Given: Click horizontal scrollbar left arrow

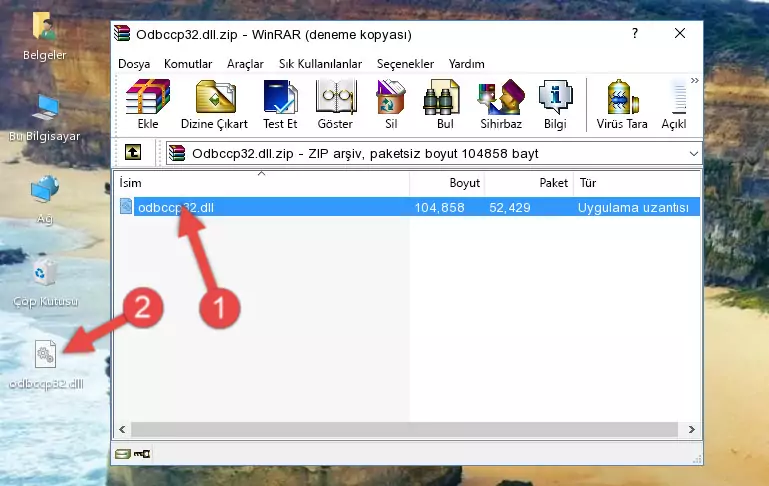Looking at the screenshot, I should click(x=123, y=429).
